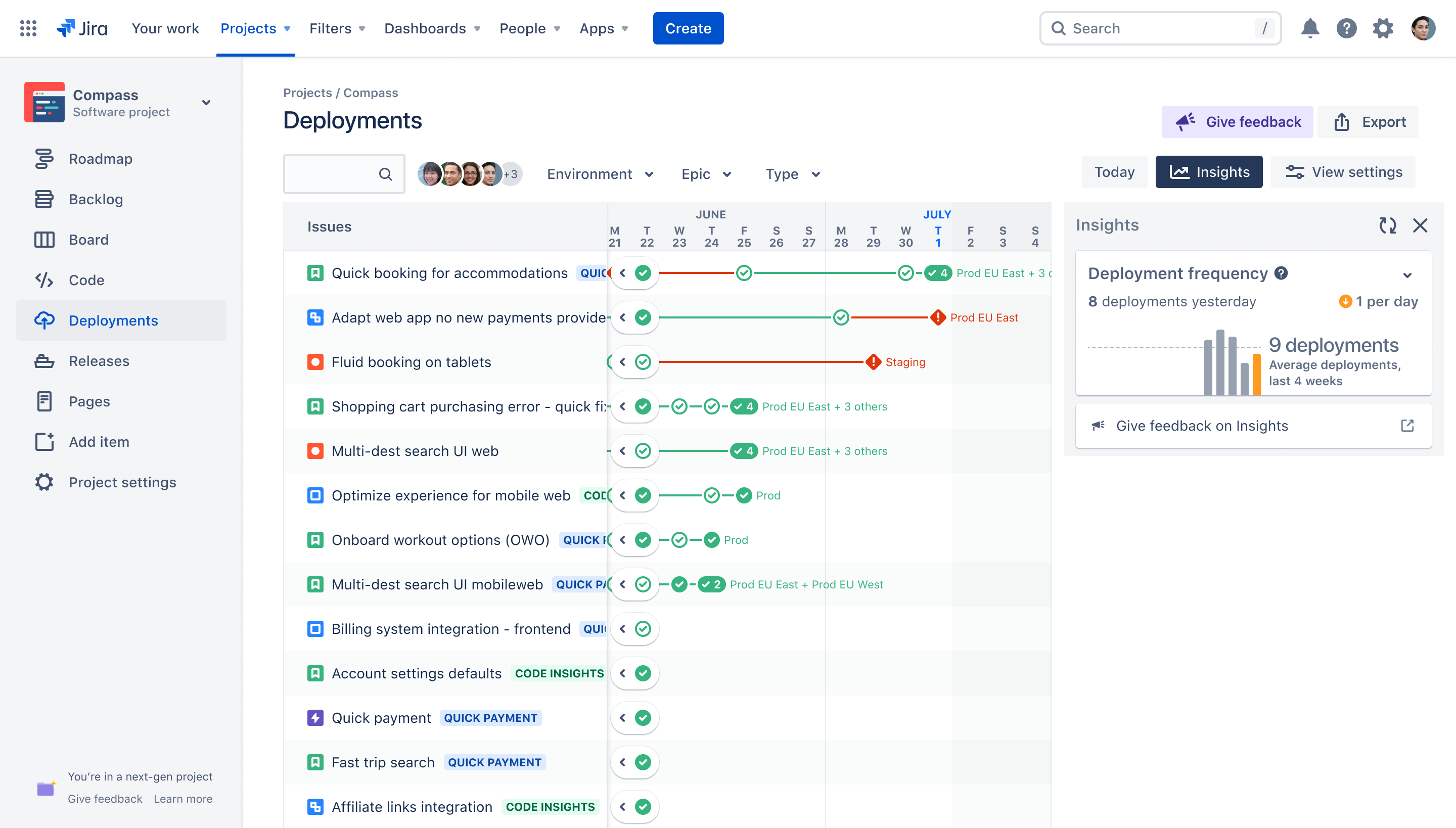Open the Environment filter dropdown
This screenshot has height=828, width=1456.
[598, 174]
